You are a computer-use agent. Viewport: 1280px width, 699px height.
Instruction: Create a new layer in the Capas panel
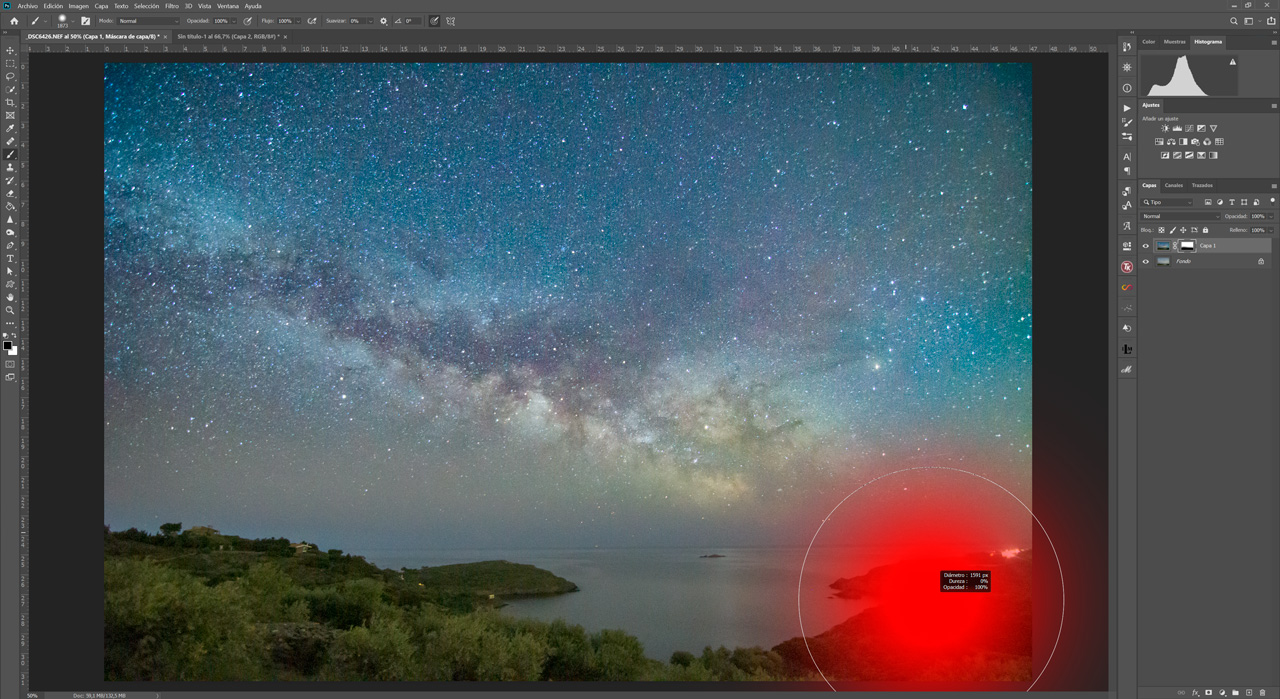tap(1249, 692)
